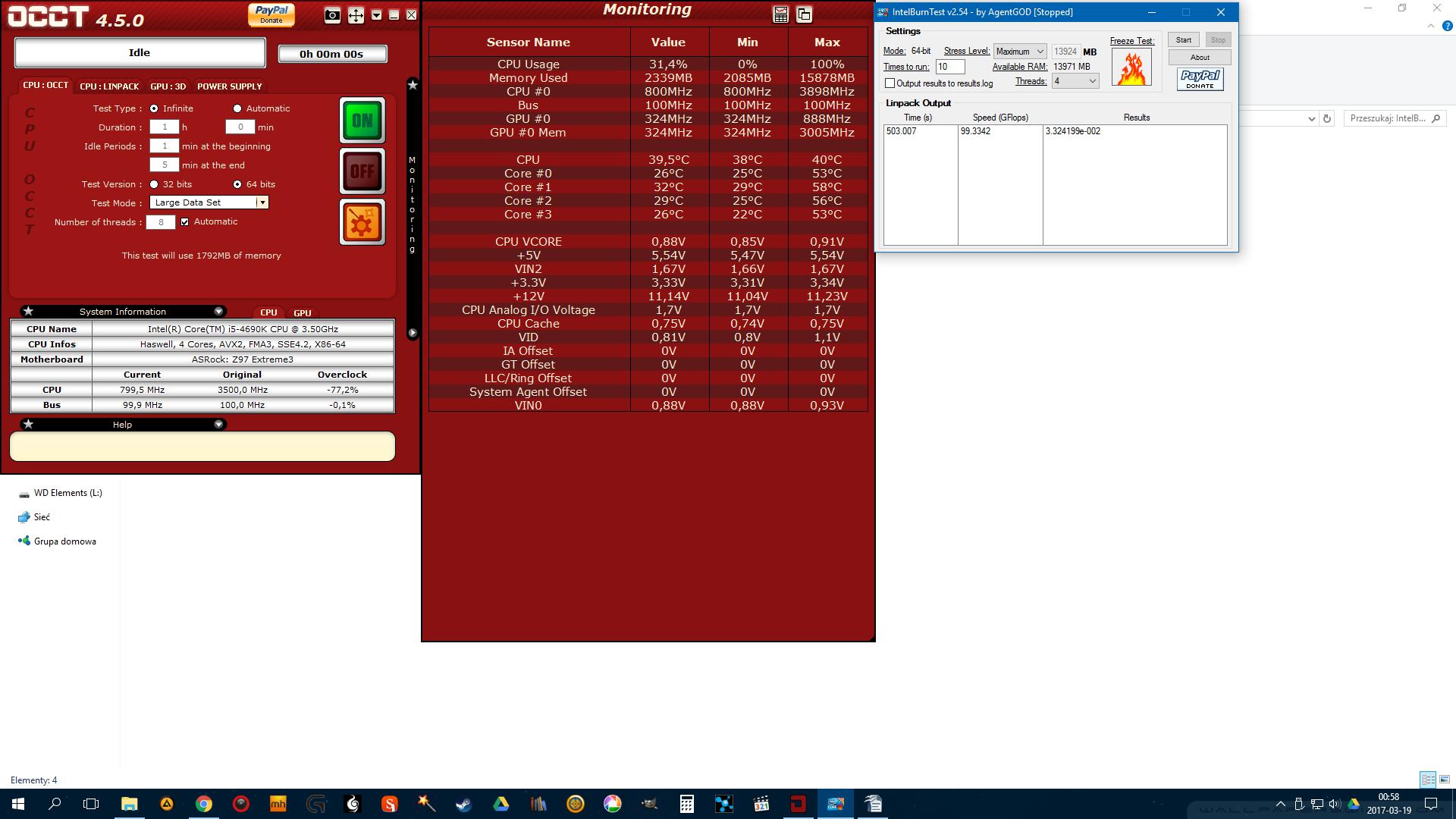
Task: Choose 64 bits test version
Action: pos(237,184)
